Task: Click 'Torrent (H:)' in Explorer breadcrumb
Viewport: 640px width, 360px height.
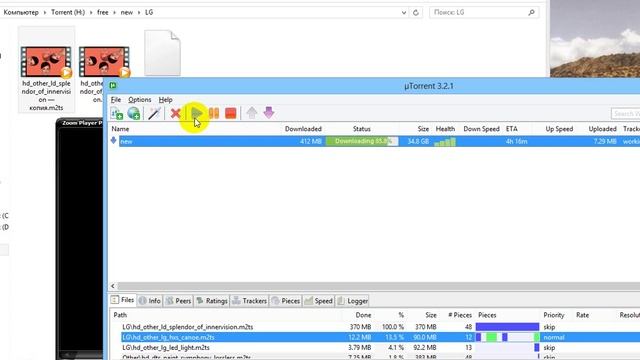Action: 68,12
